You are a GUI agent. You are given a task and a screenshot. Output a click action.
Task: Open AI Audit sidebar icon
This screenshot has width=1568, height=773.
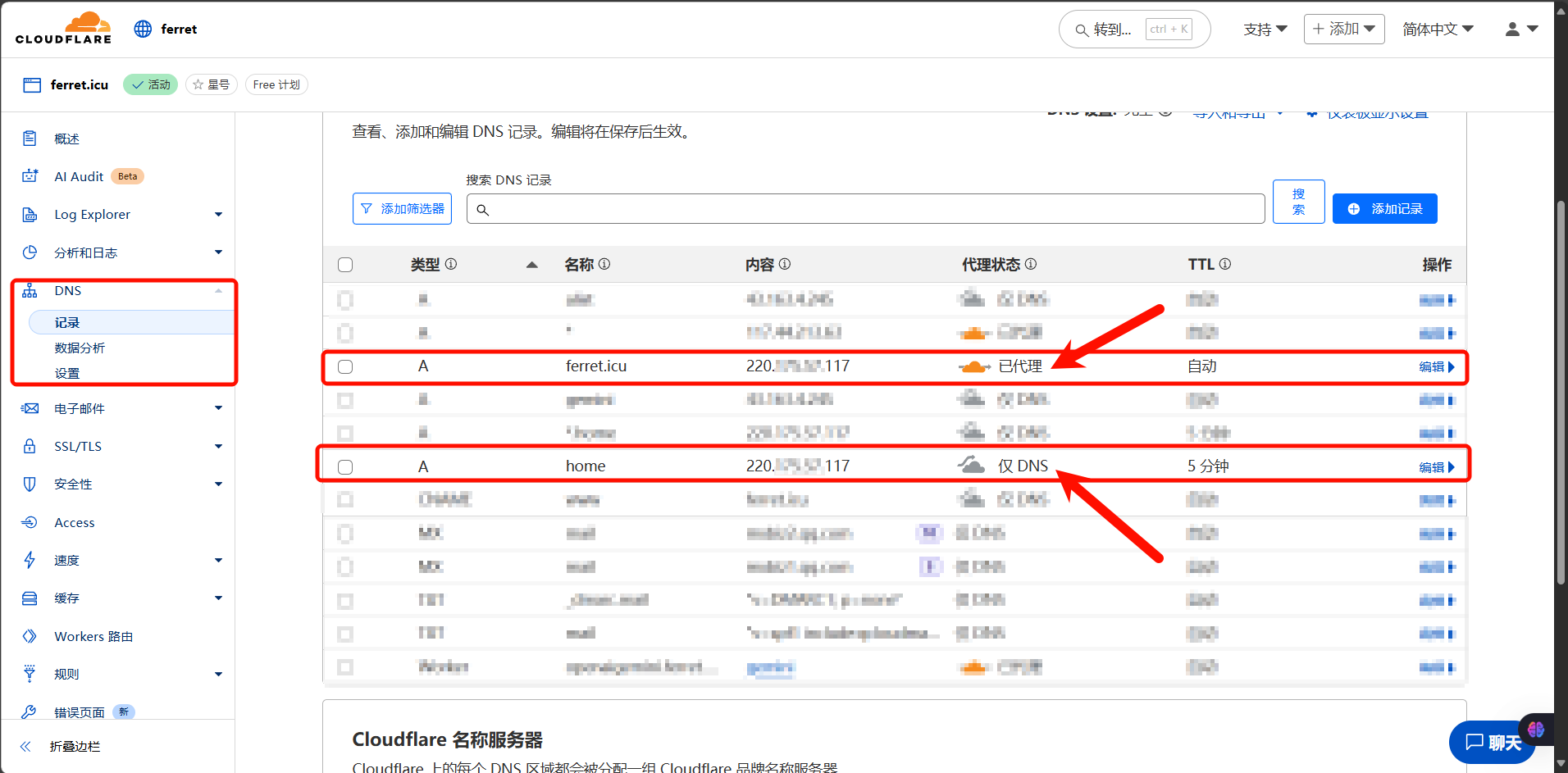tap(30, 176)
